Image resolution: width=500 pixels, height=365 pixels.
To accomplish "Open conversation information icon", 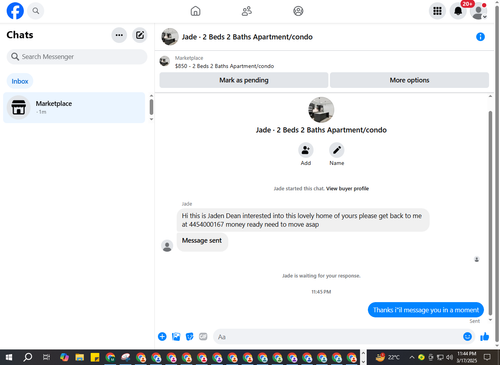I will pos(480,37).
